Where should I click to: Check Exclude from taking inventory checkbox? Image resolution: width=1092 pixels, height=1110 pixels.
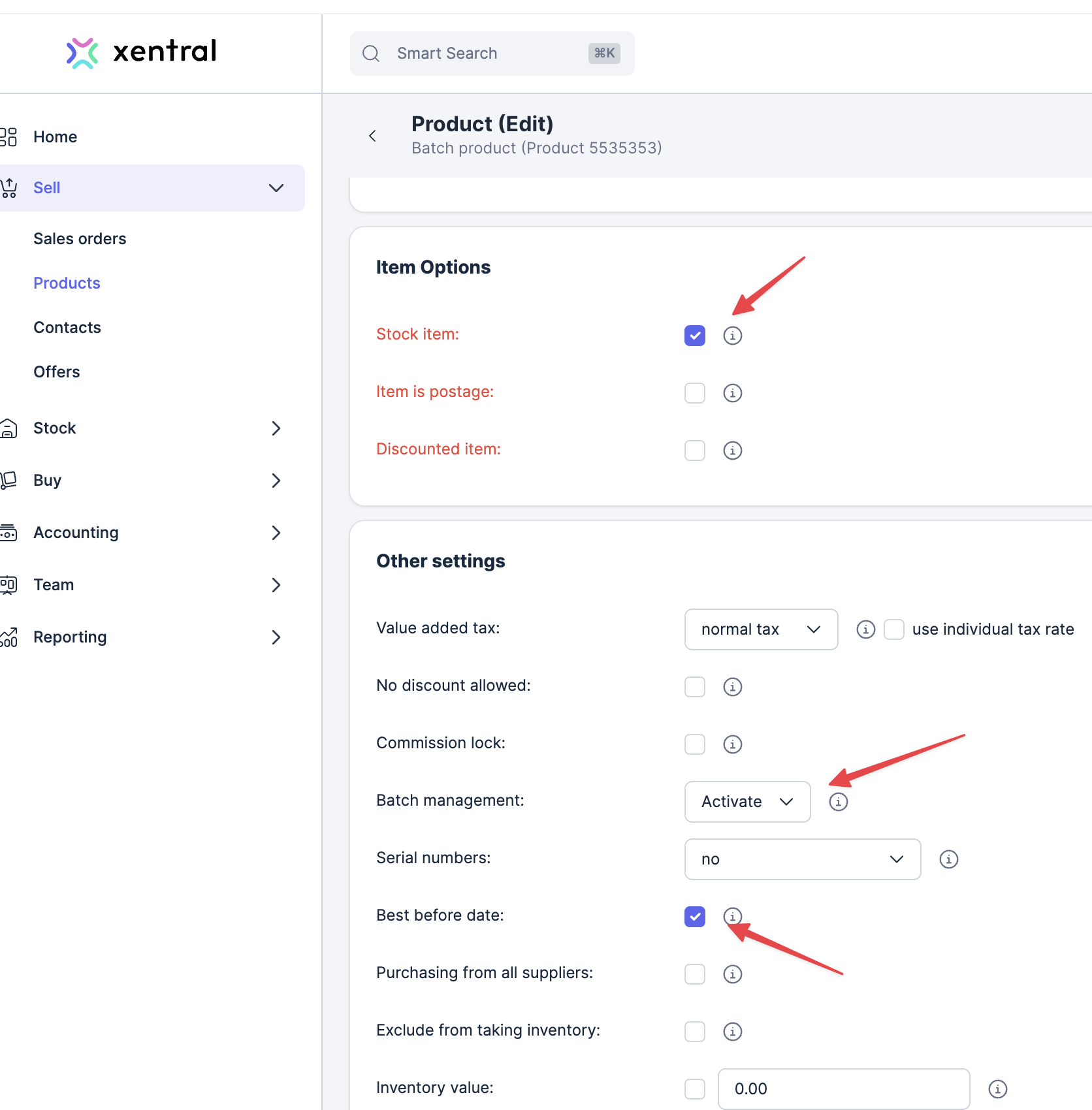pos(695,1032)
